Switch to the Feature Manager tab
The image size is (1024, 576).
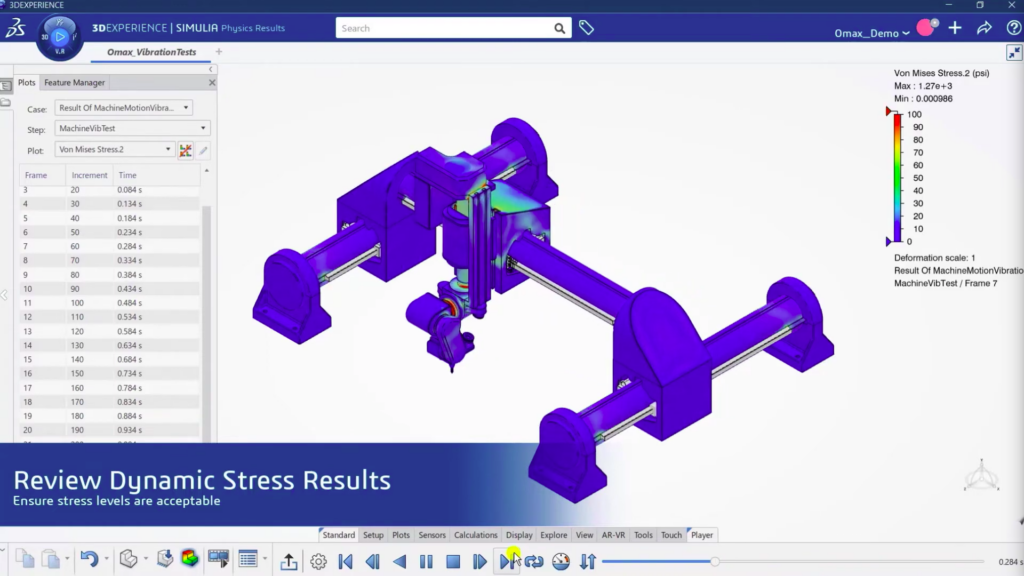74,83
